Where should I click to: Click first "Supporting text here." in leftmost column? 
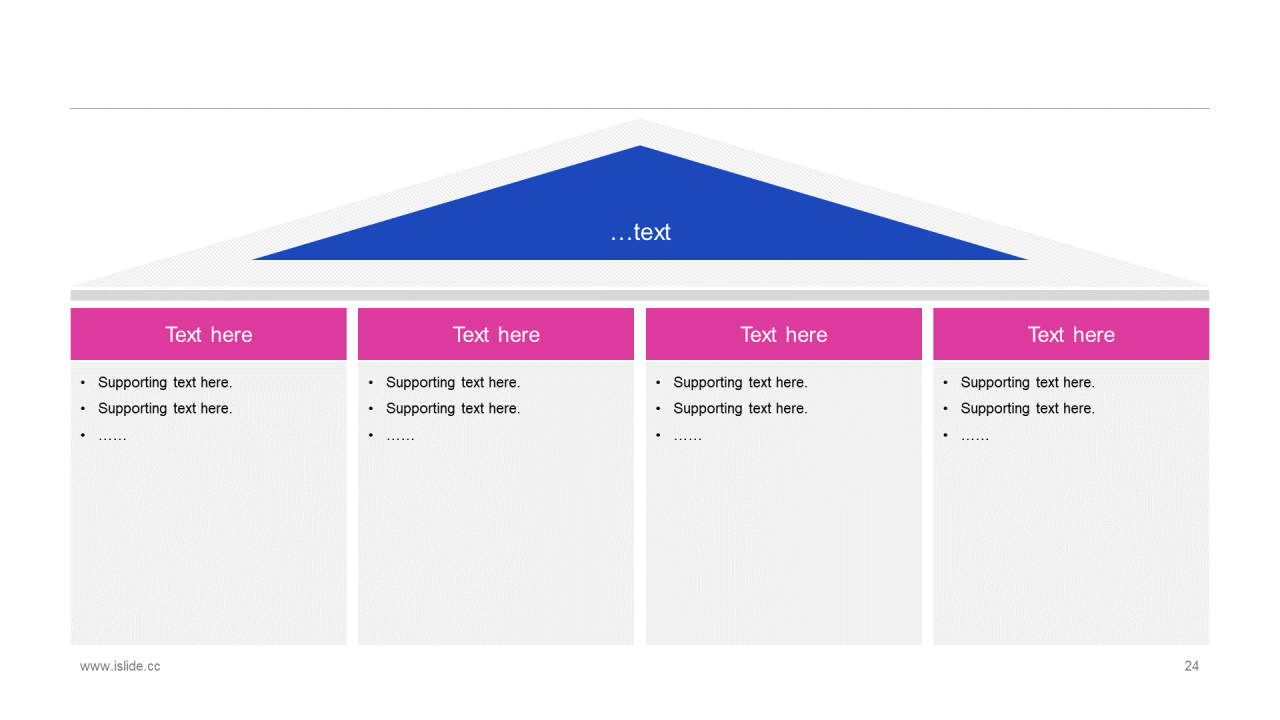point(165,382)
